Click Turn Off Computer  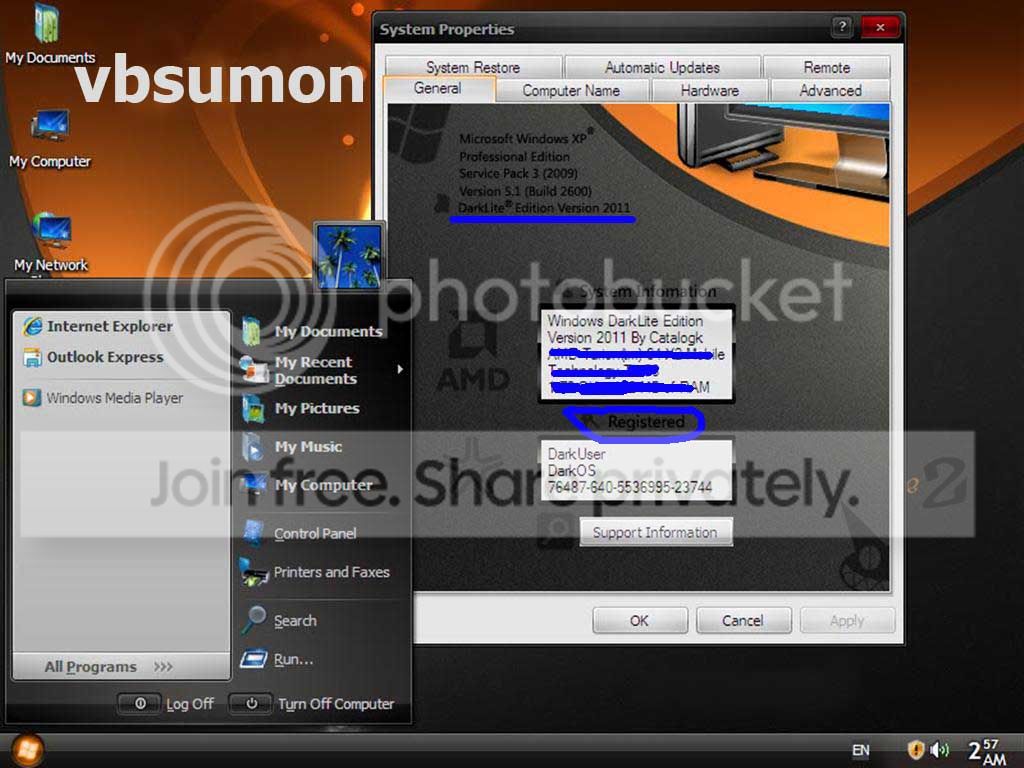(x=312, y=704)
